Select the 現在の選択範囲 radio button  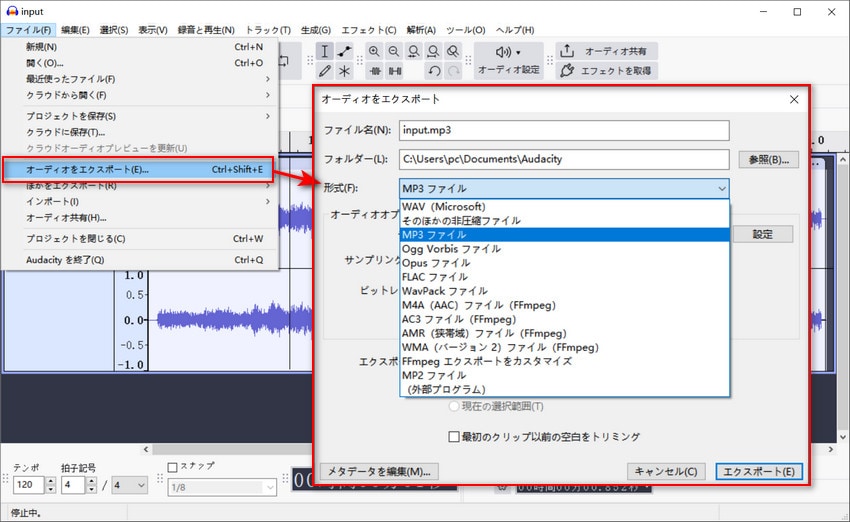(454, 406)
